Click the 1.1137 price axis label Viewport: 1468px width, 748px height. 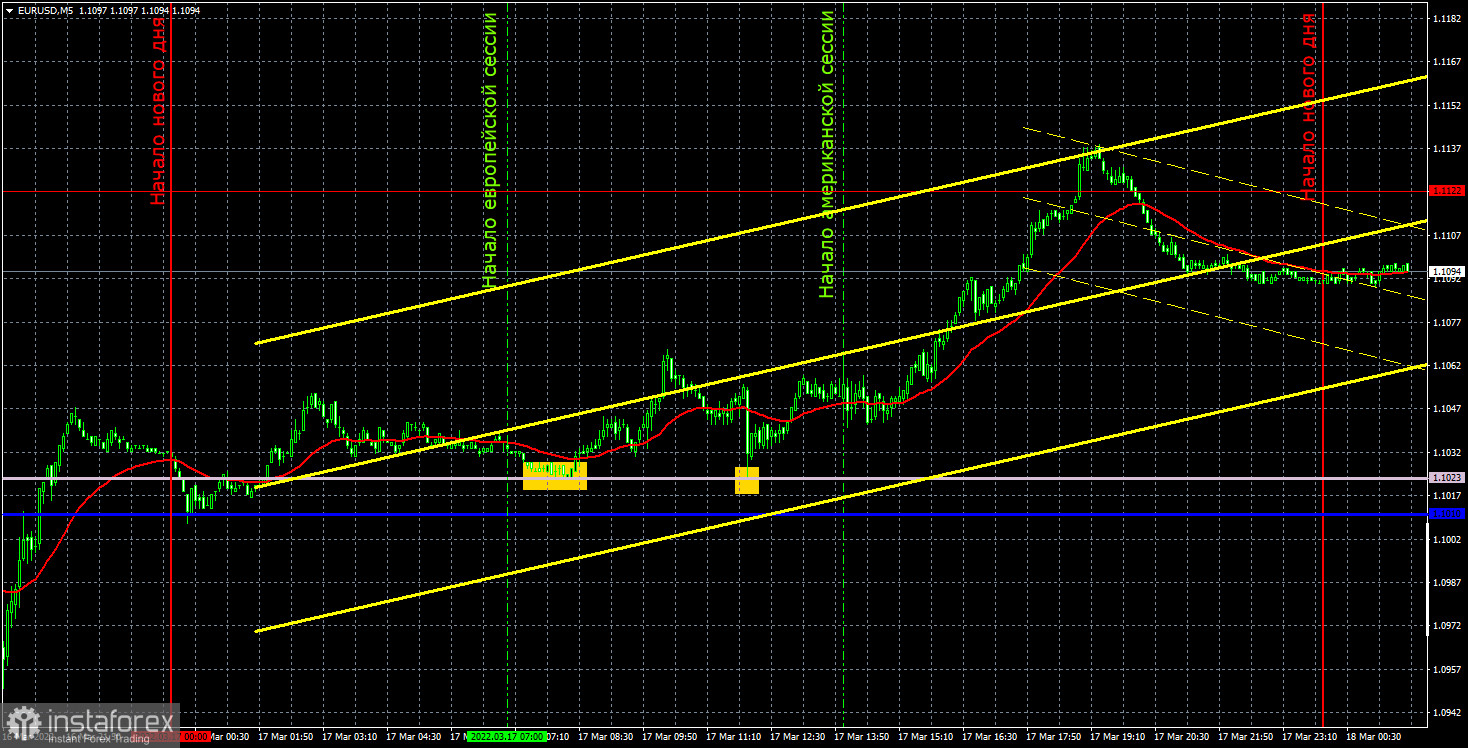pos(1445,149)
